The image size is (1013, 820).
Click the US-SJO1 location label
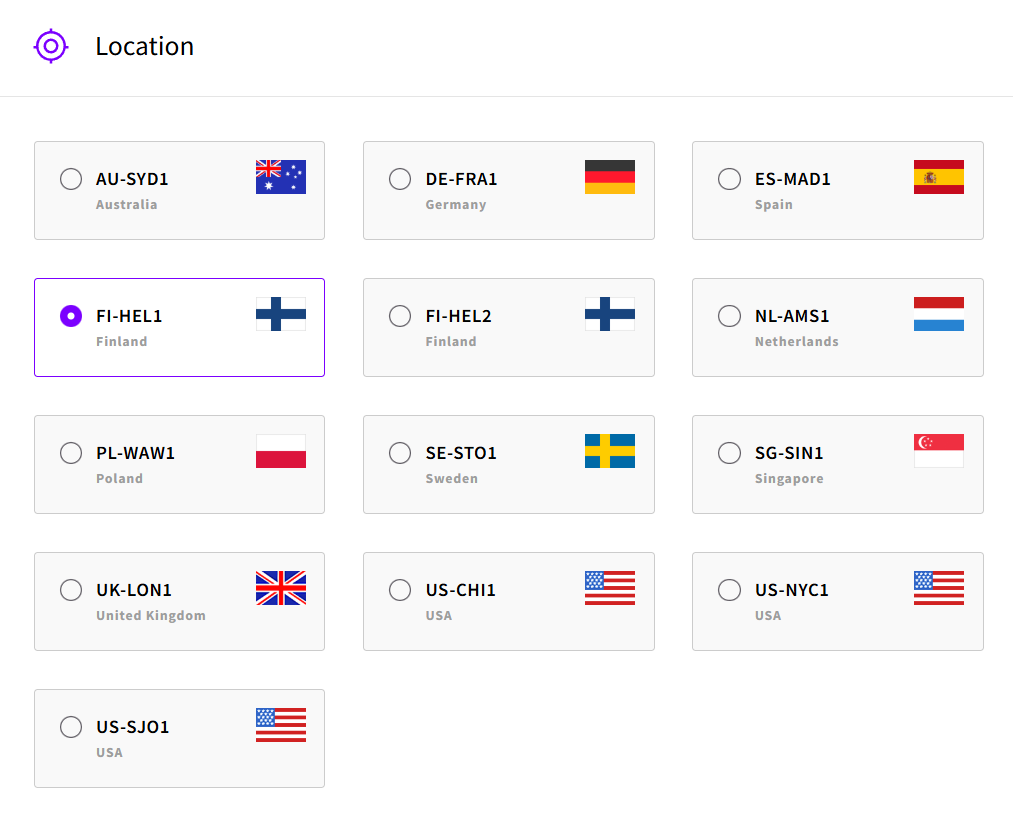coord(133,727)
